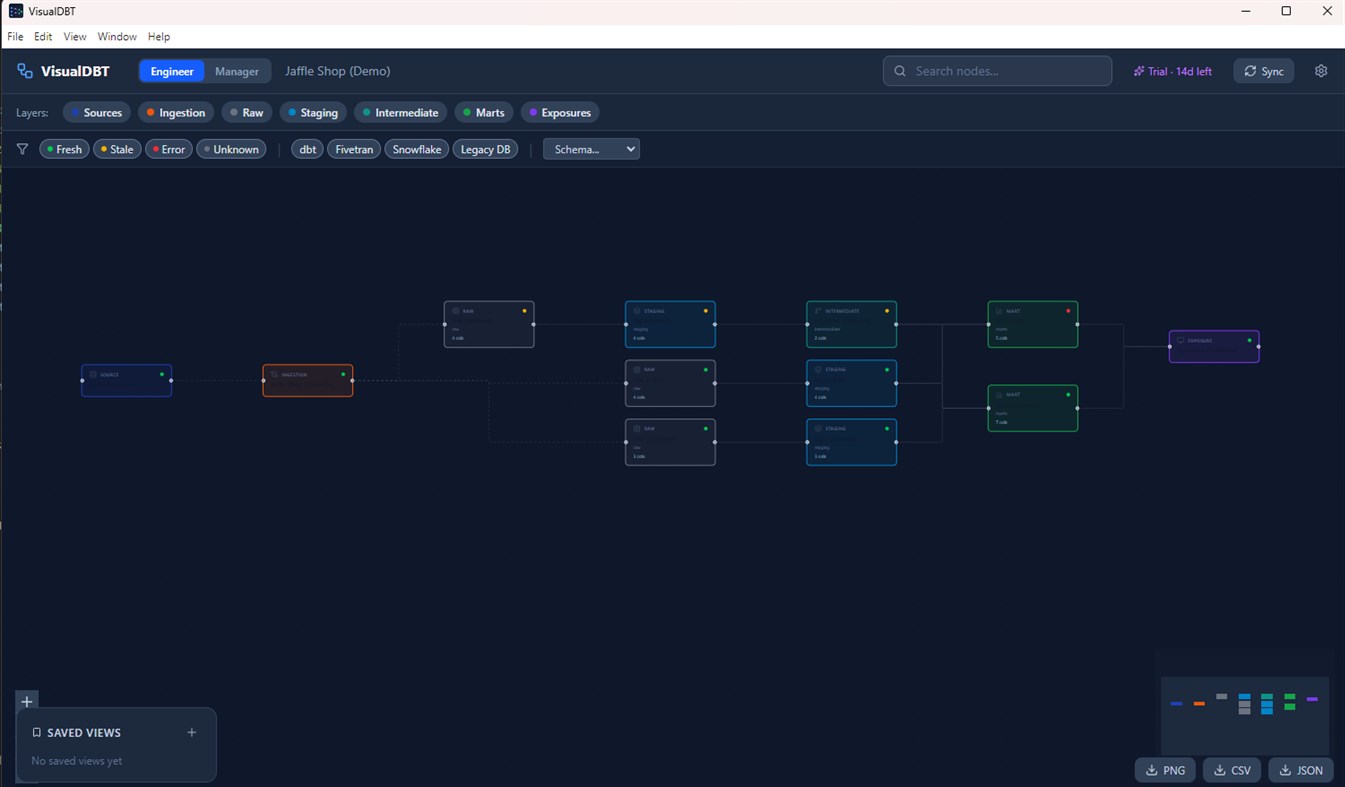Toggle the Intermediate layer chip

point(400,112)
